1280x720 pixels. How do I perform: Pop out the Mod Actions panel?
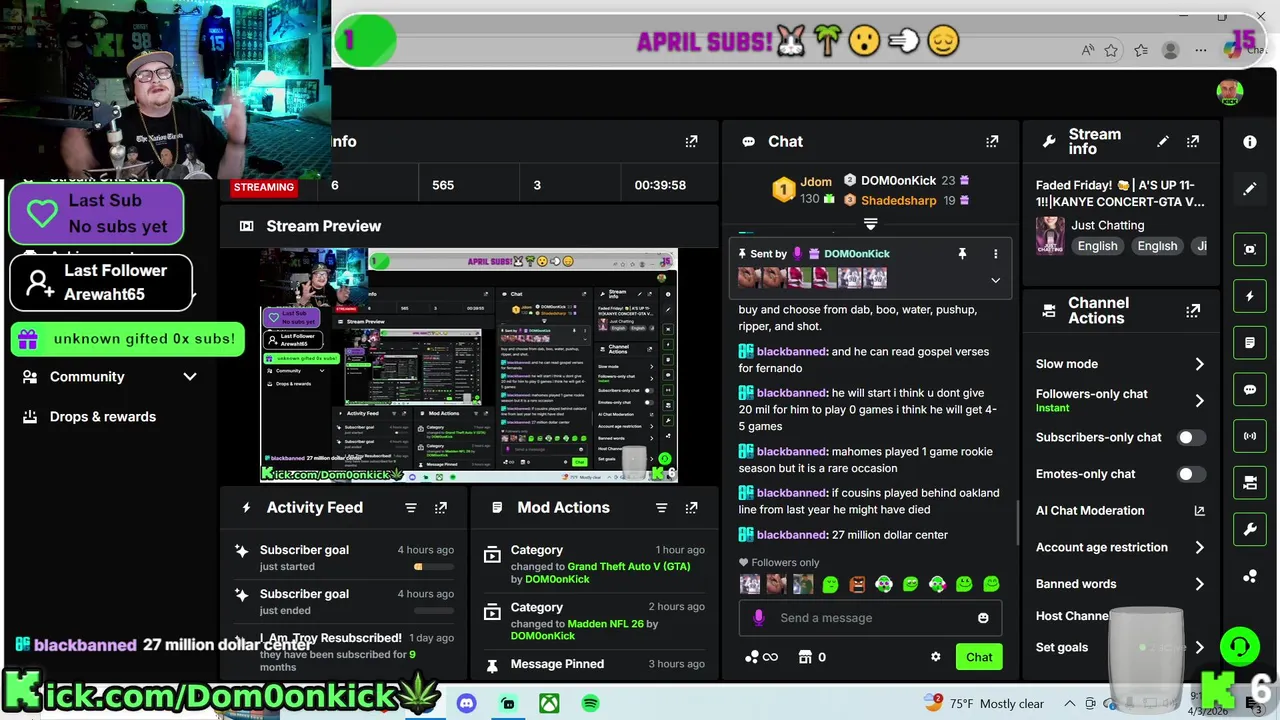tap(691, 508)
